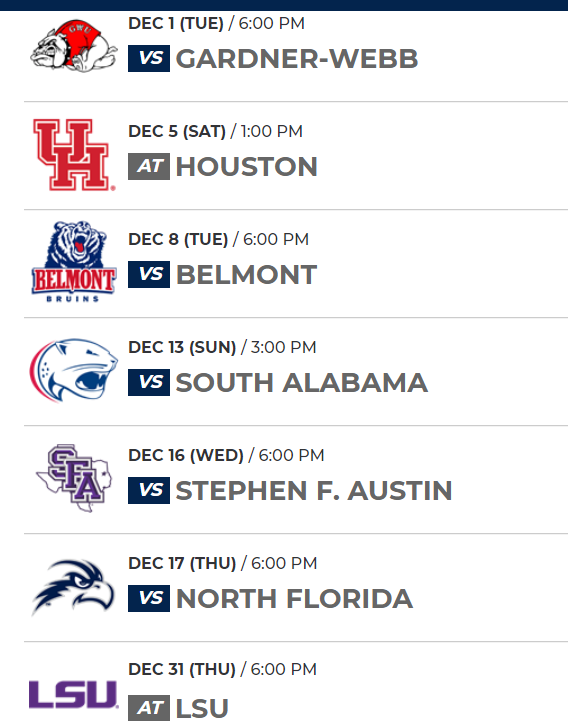Click the North Florida osprey logo
This screenshot has width=568, height=721.
coord(74,587)
